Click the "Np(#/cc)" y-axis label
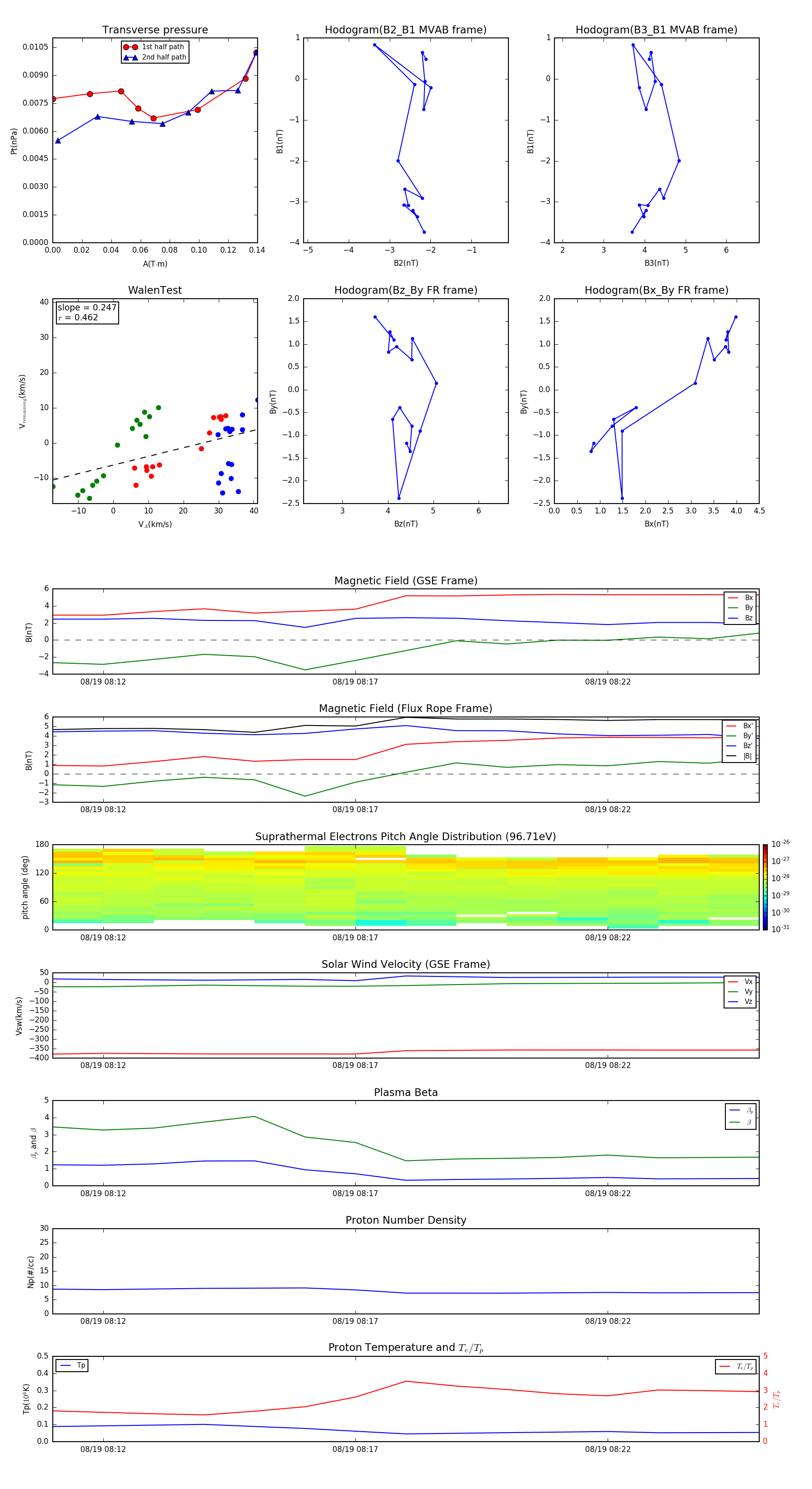The width and height of the screenshot is (812, 1489). [x=31, y=1272]
